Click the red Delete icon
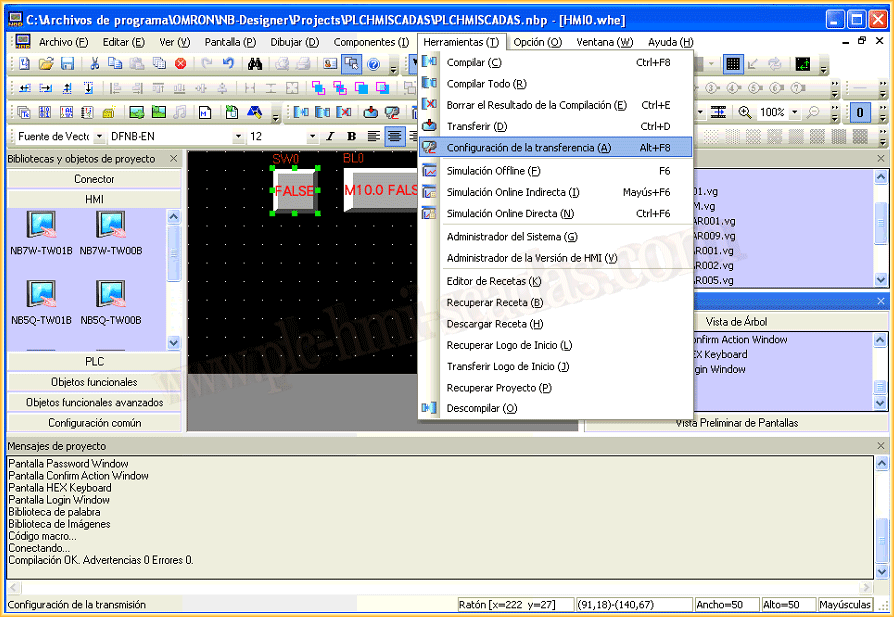This screenshot has height=617, width=894. (x=180, y=63)
